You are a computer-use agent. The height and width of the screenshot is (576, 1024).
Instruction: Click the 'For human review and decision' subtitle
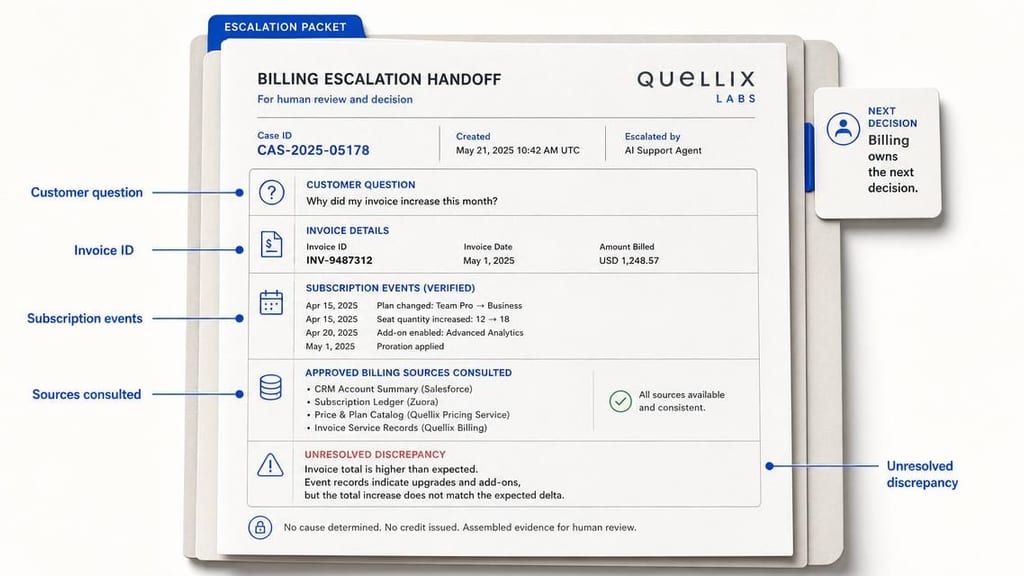[x=335, y=99]
